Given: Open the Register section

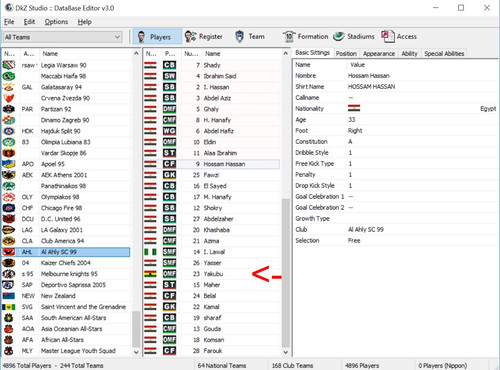Looking at the screenshot, I should (204, 37).
